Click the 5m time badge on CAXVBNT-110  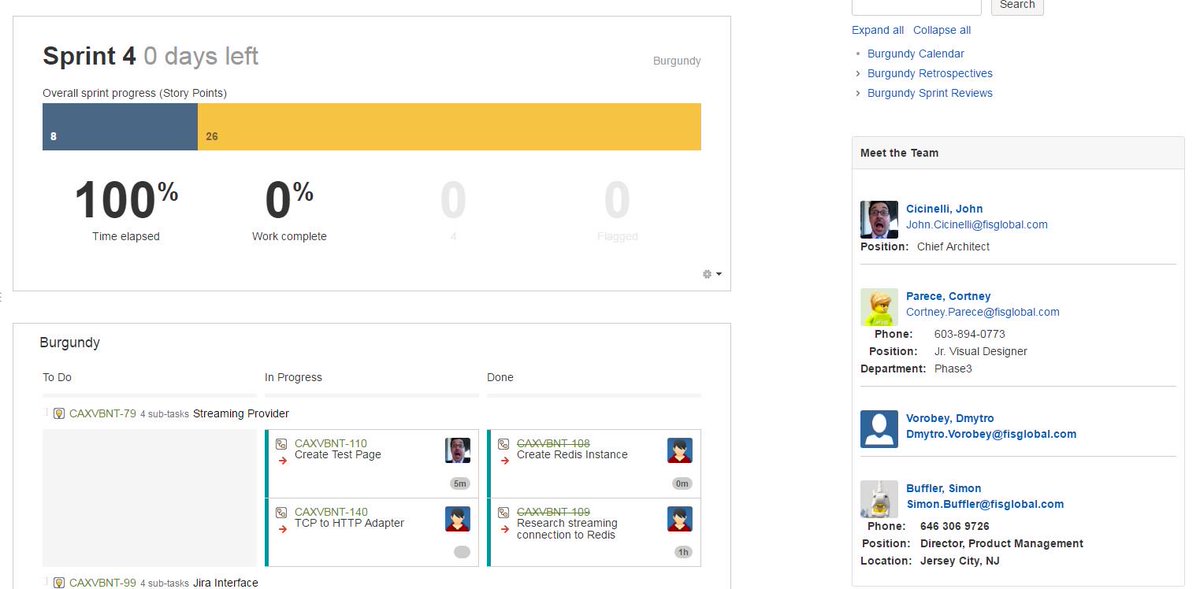(x=460, y=484)
